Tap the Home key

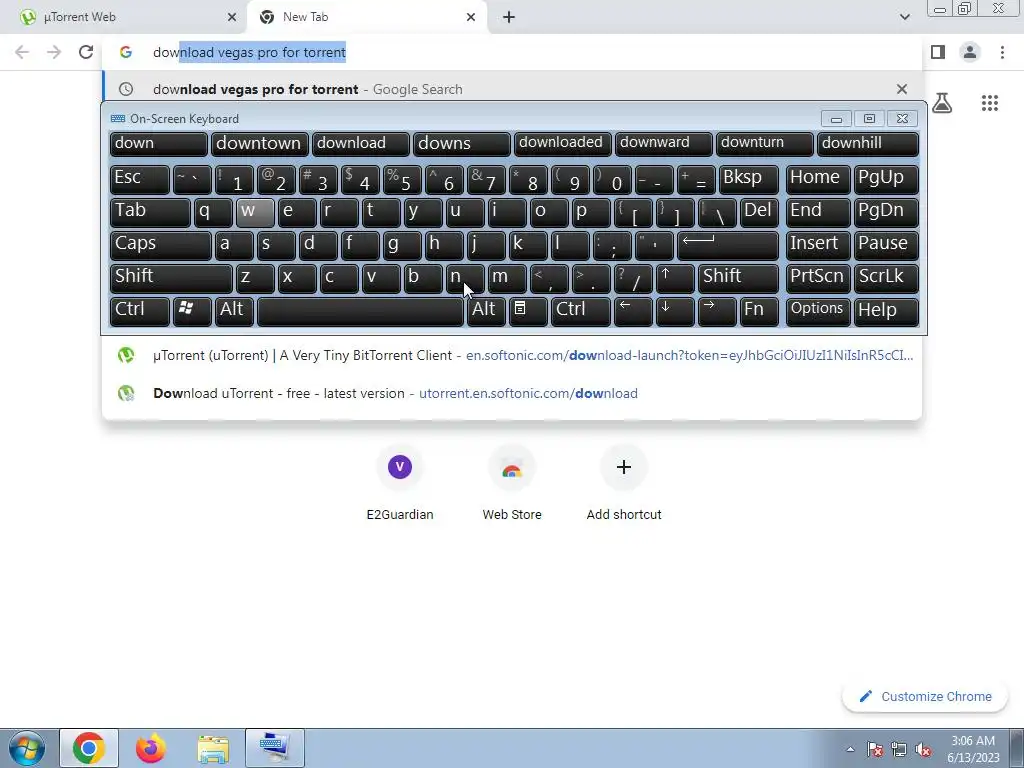click(818, 179)
